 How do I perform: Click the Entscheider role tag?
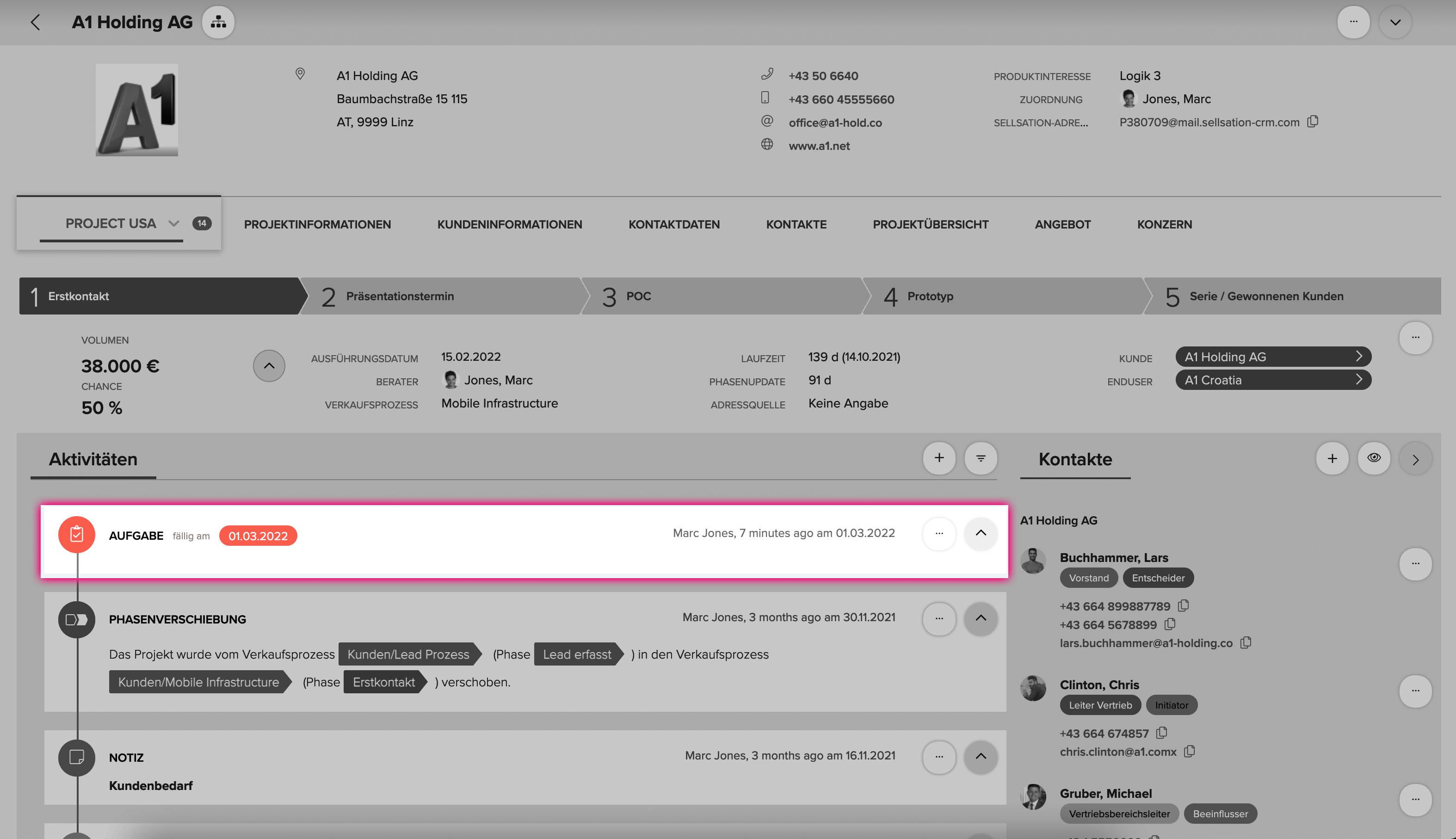(x=1158, y=578)
